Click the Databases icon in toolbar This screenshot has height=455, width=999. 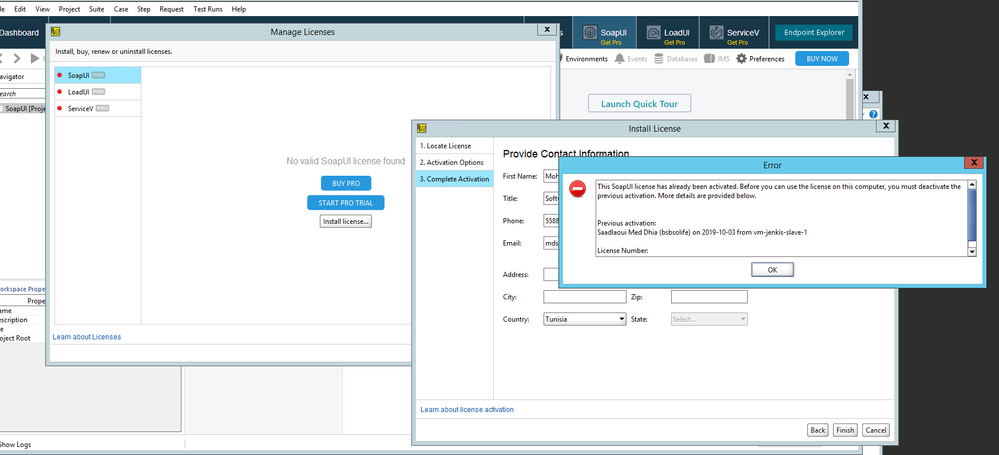[660, 59]
